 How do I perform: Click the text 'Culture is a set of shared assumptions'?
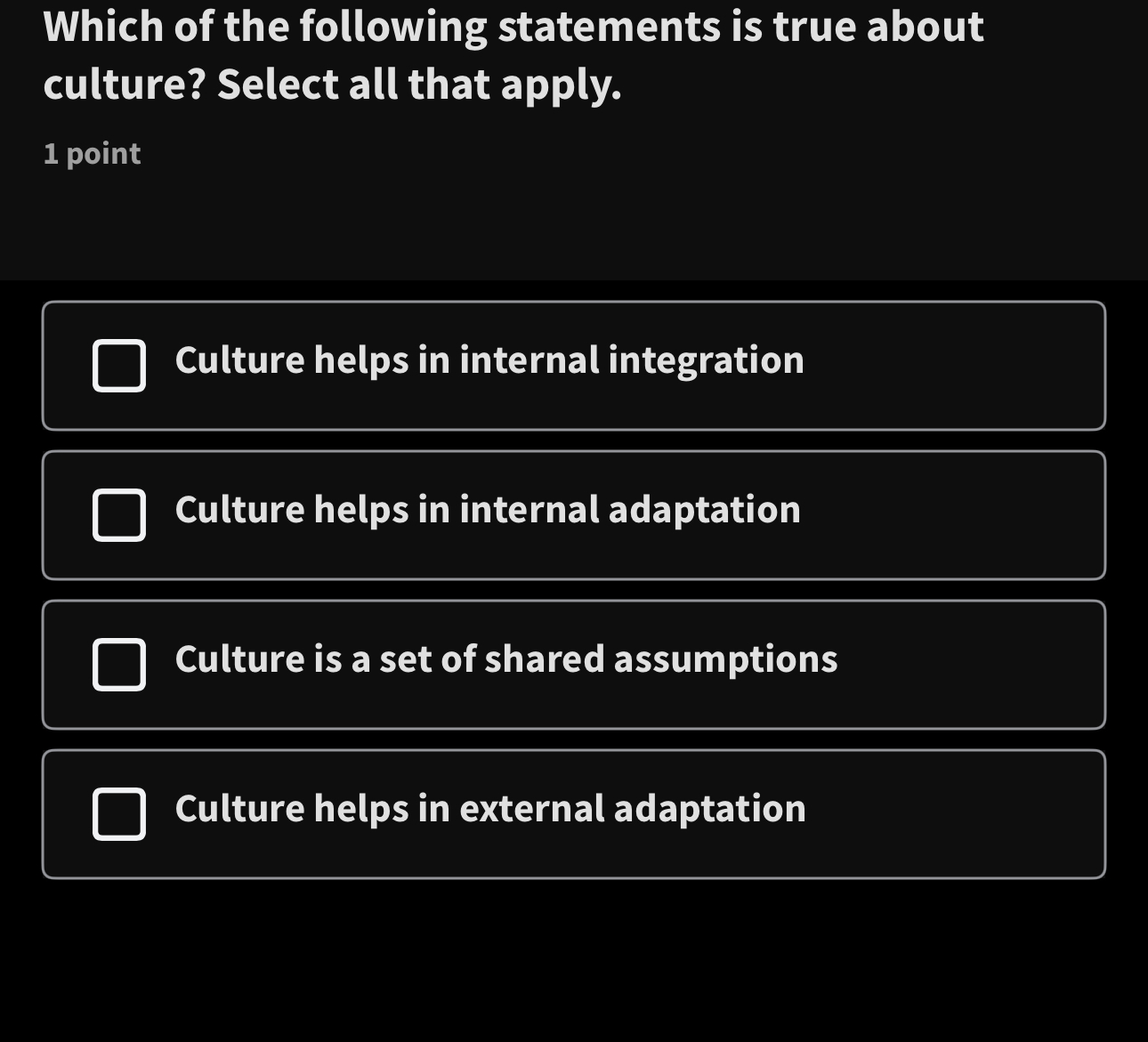coord(507,658)
